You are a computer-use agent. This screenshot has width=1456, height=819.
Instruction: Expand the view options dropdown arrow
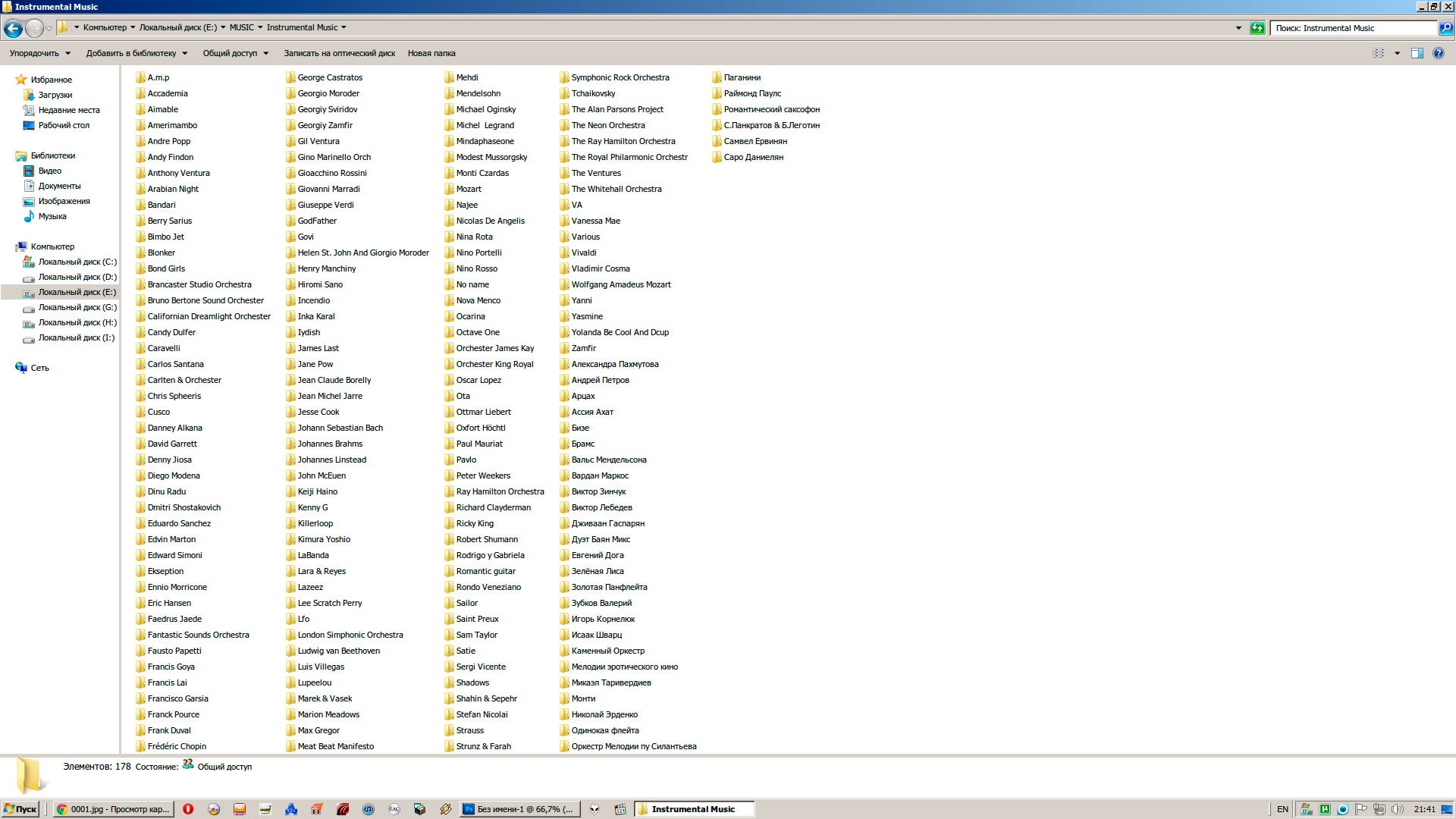1397,53
